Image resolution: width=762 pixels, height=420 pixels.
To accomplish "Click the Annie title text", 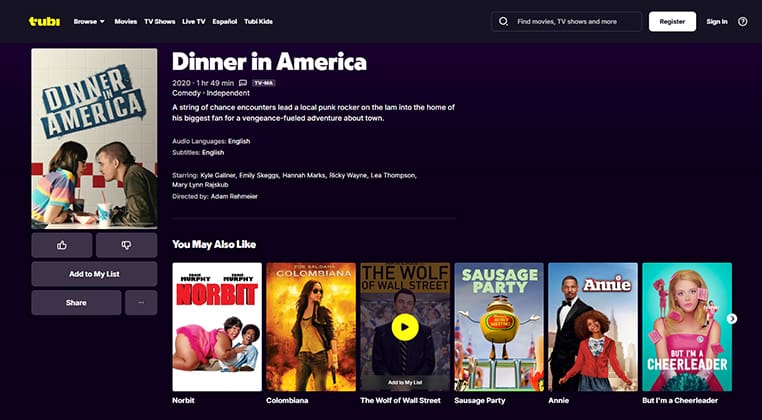I will click(558, 401).
